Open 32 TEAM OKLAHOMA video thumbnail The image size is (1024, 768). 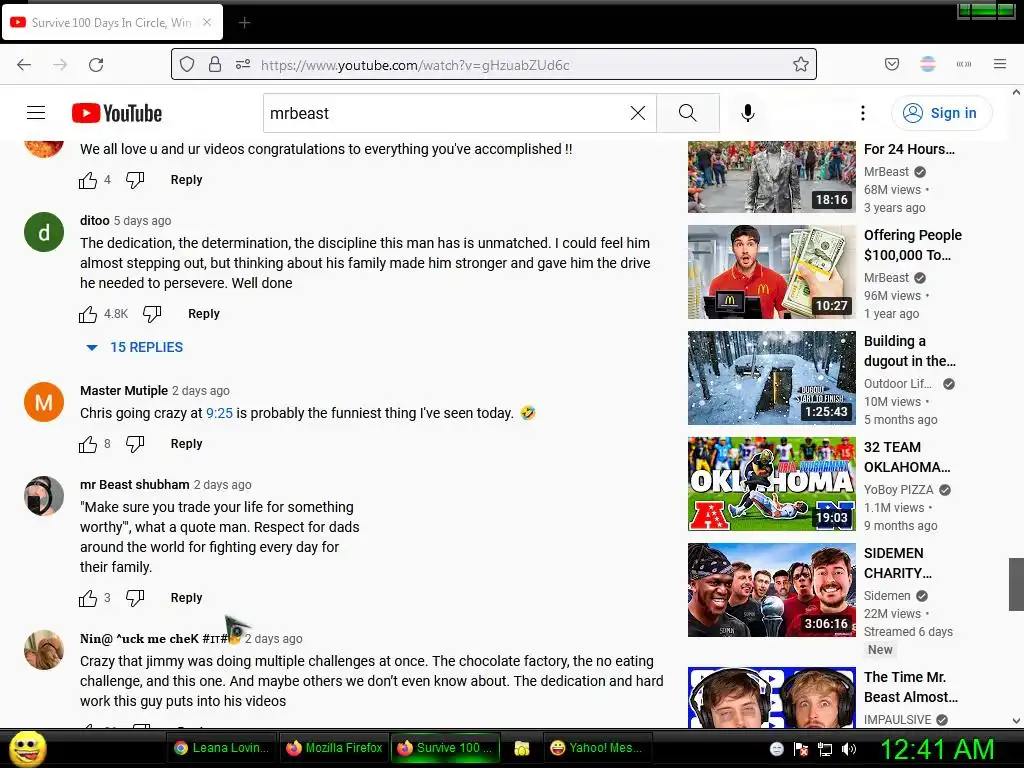771,484
